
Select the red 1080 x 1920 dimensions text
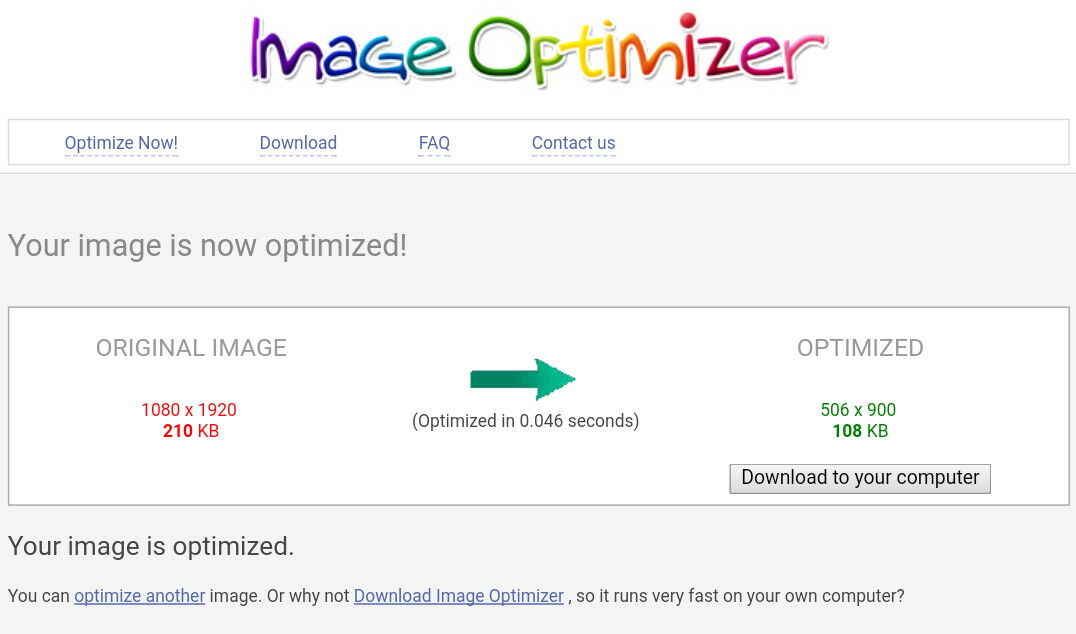(x=189, y=410)
